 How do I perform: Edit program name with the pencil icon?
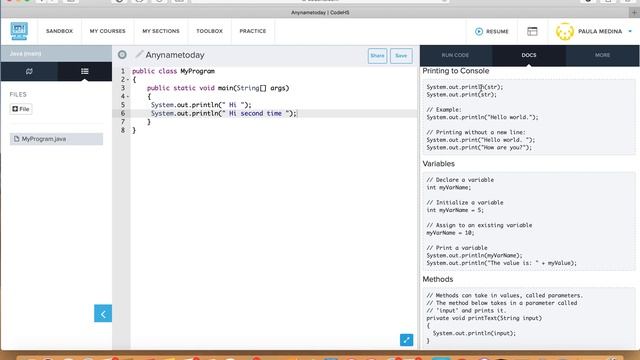[139, 54]
